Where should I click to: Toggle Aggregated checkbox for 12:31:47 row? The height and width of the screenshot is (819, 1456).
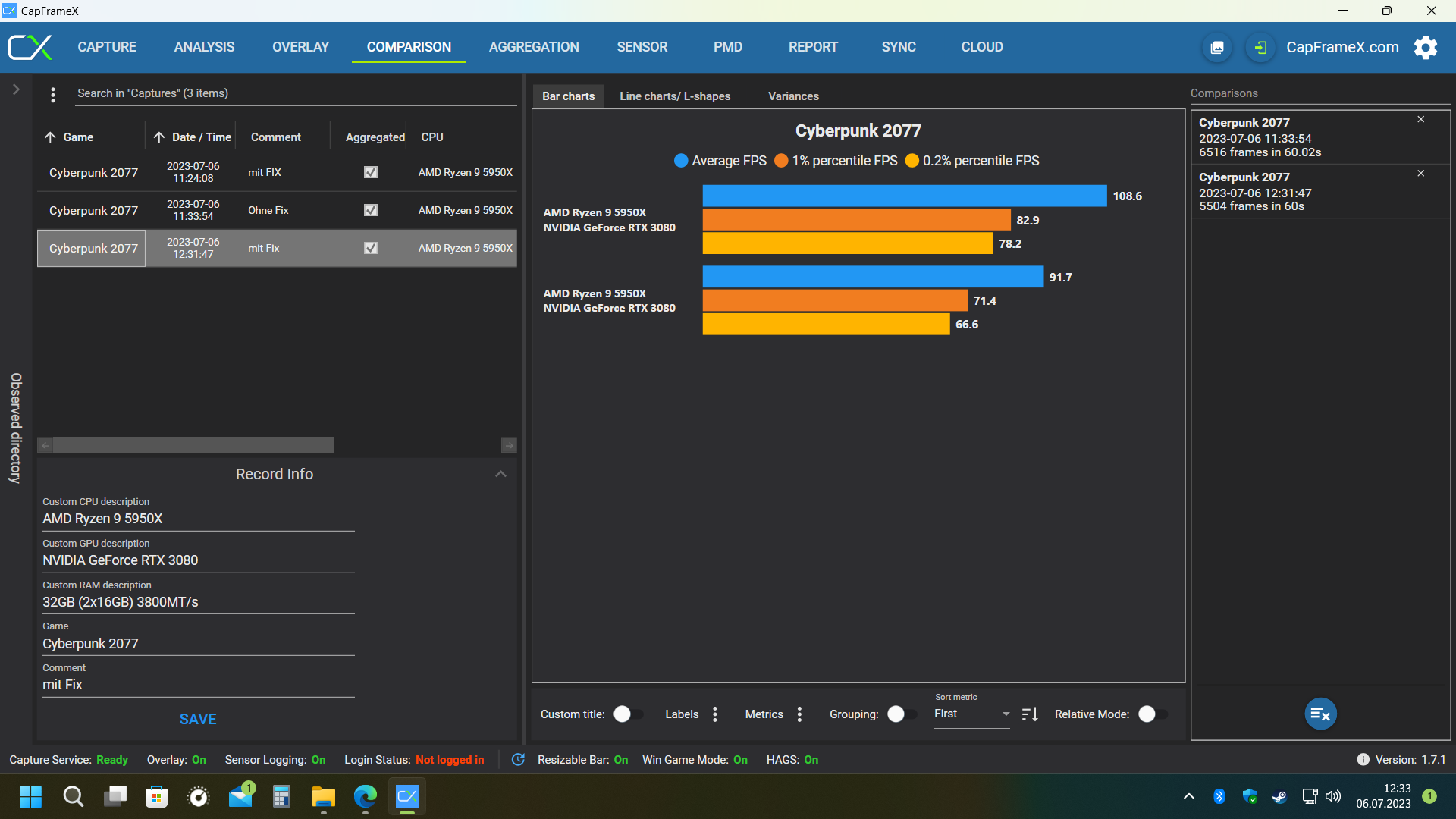371,249
